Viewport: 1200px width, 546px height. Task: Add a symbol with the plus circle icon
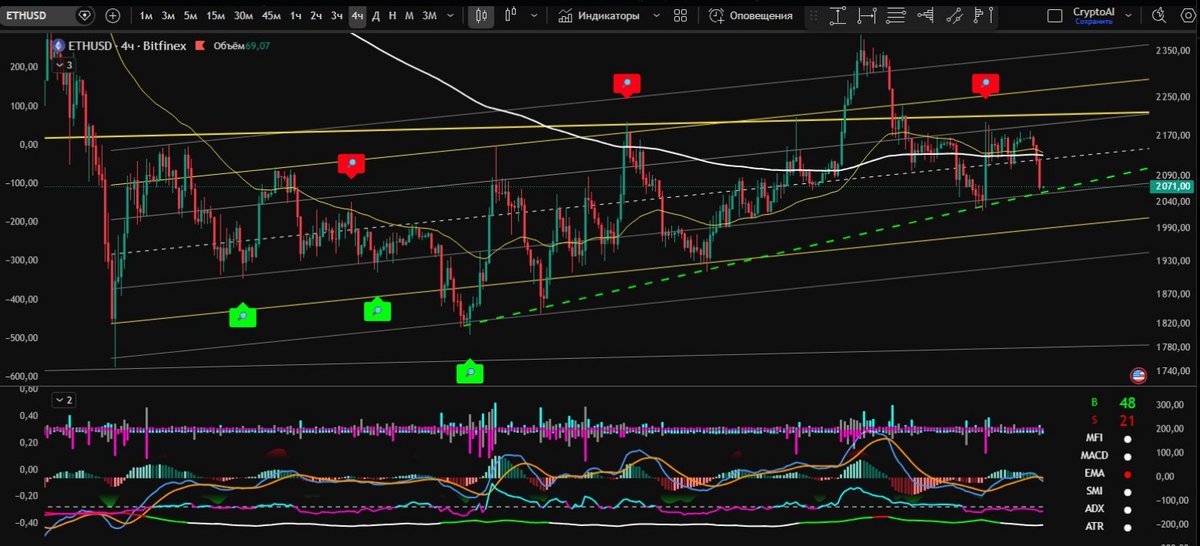[x=113, y=16]
